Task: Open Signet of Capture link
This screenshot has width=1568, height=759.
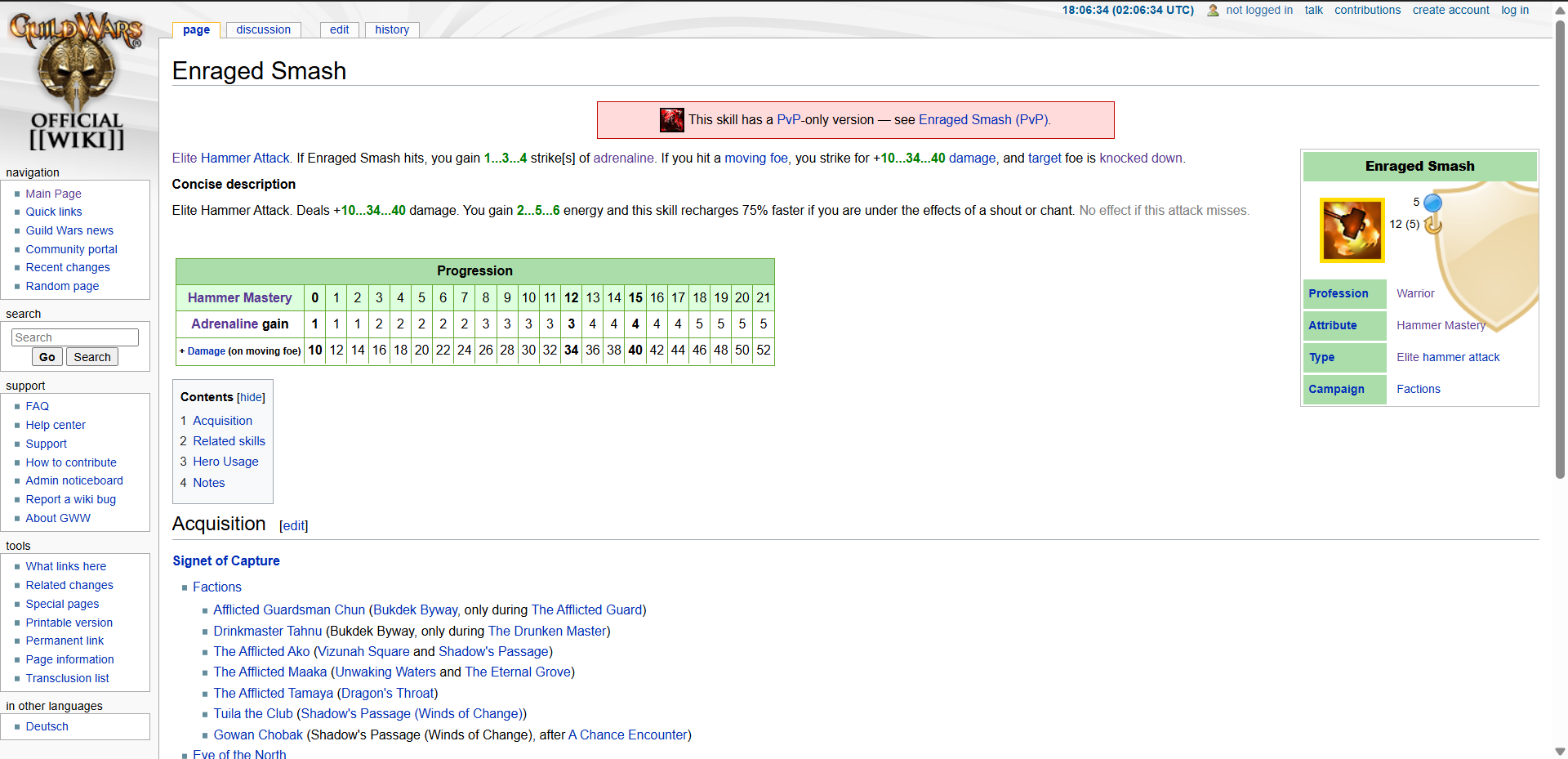Action: (226, 560)
